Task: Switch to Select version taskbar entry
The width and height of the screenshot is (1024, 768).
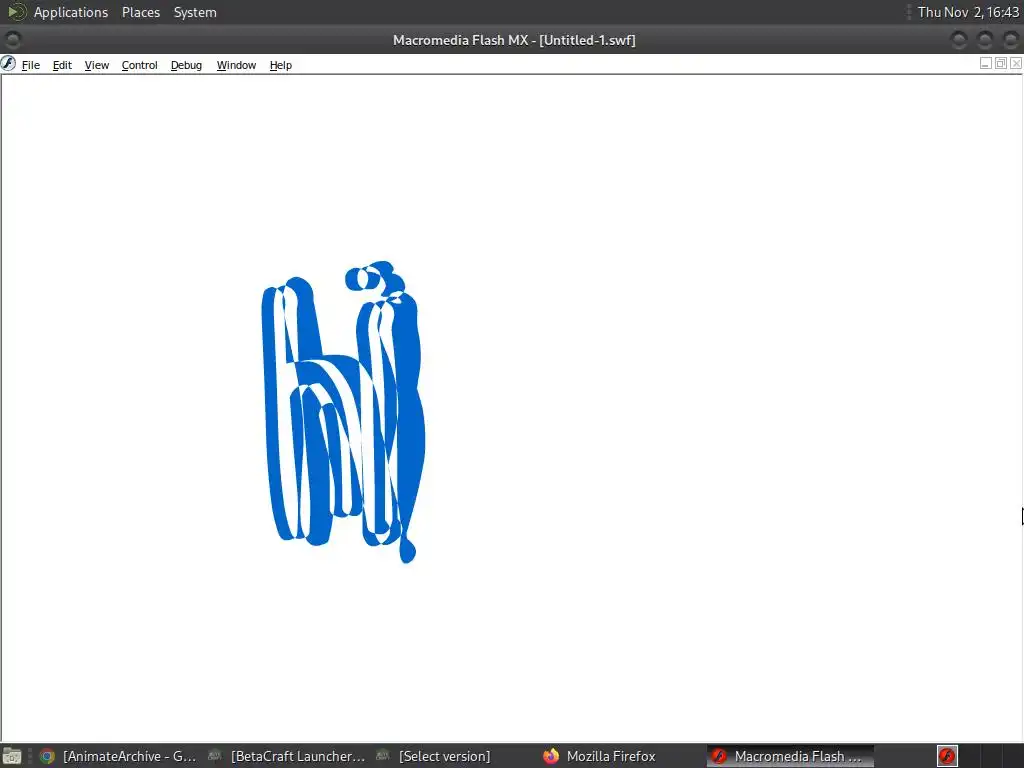Action: 435,756
